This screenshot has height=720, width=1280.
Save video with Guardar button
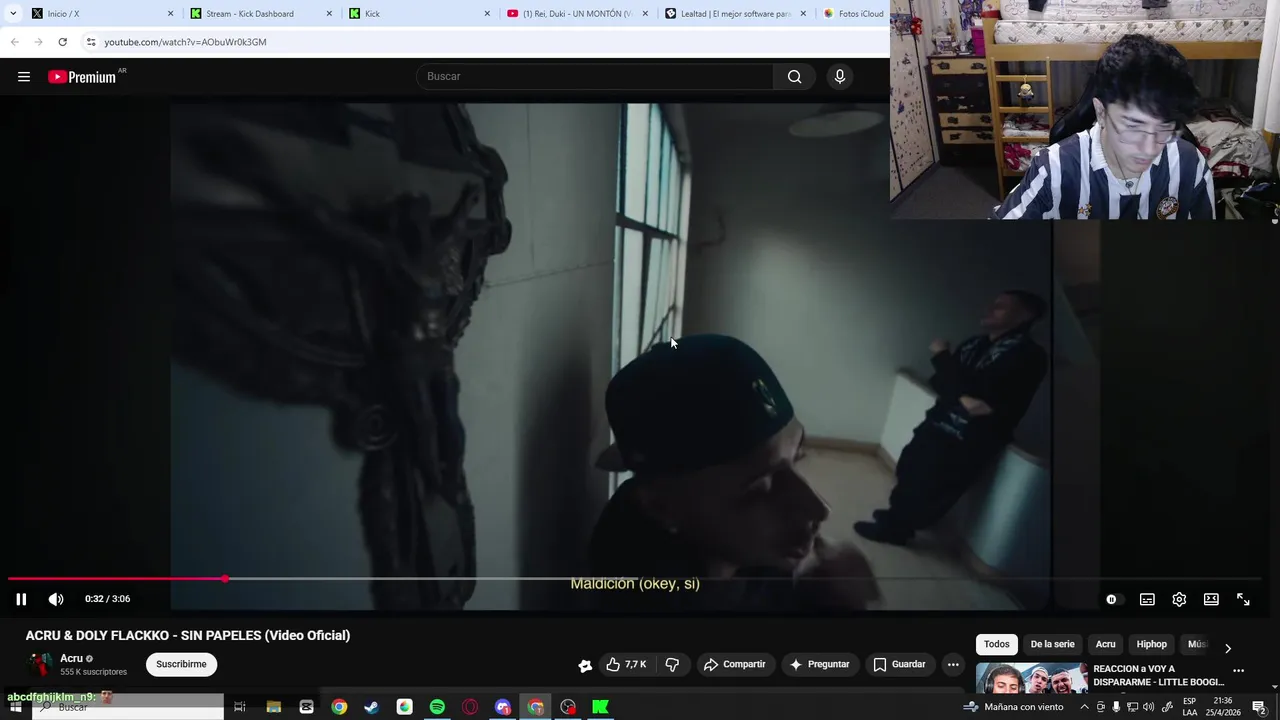point(899,664)
